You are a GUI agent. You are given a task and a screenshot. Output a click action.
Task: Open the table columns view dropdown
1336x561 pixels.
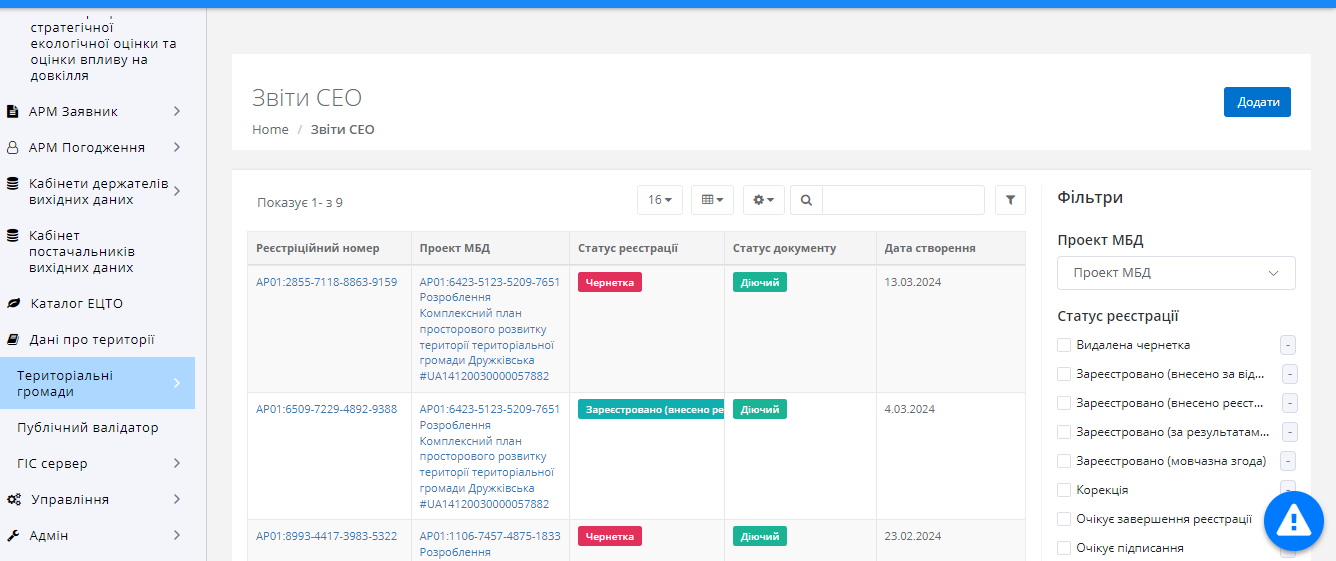click(711, 200)
